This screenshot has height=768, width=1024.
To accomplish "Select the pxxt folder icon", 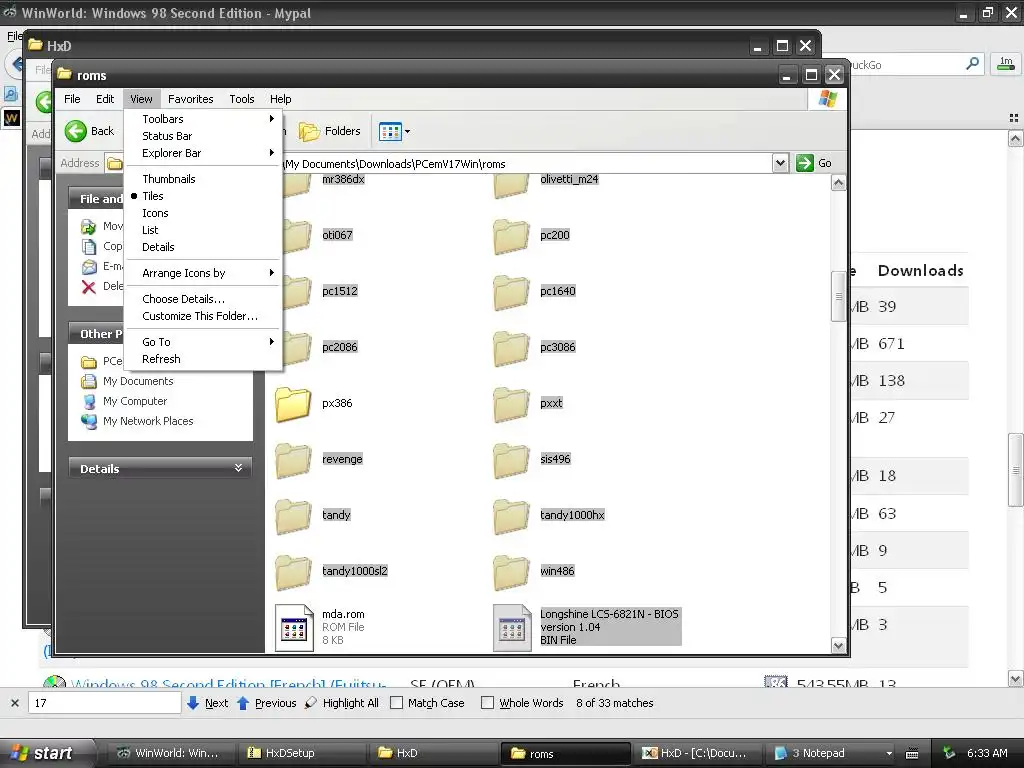I will (511, 404).
